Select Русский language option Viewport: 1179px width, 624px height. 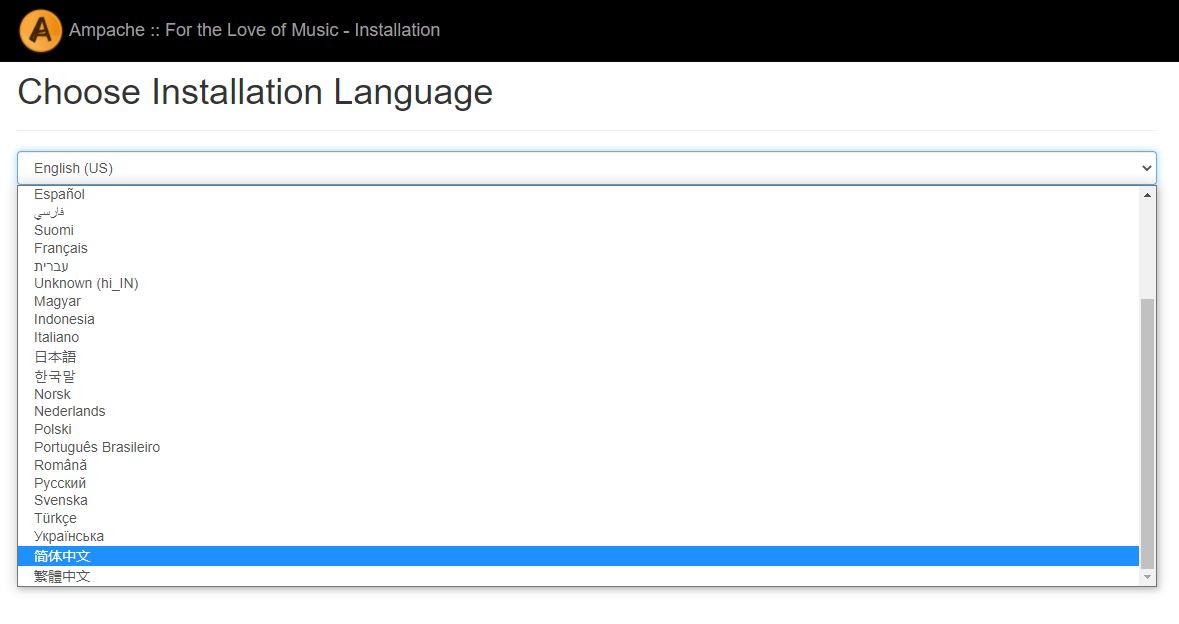coord(578,483)
